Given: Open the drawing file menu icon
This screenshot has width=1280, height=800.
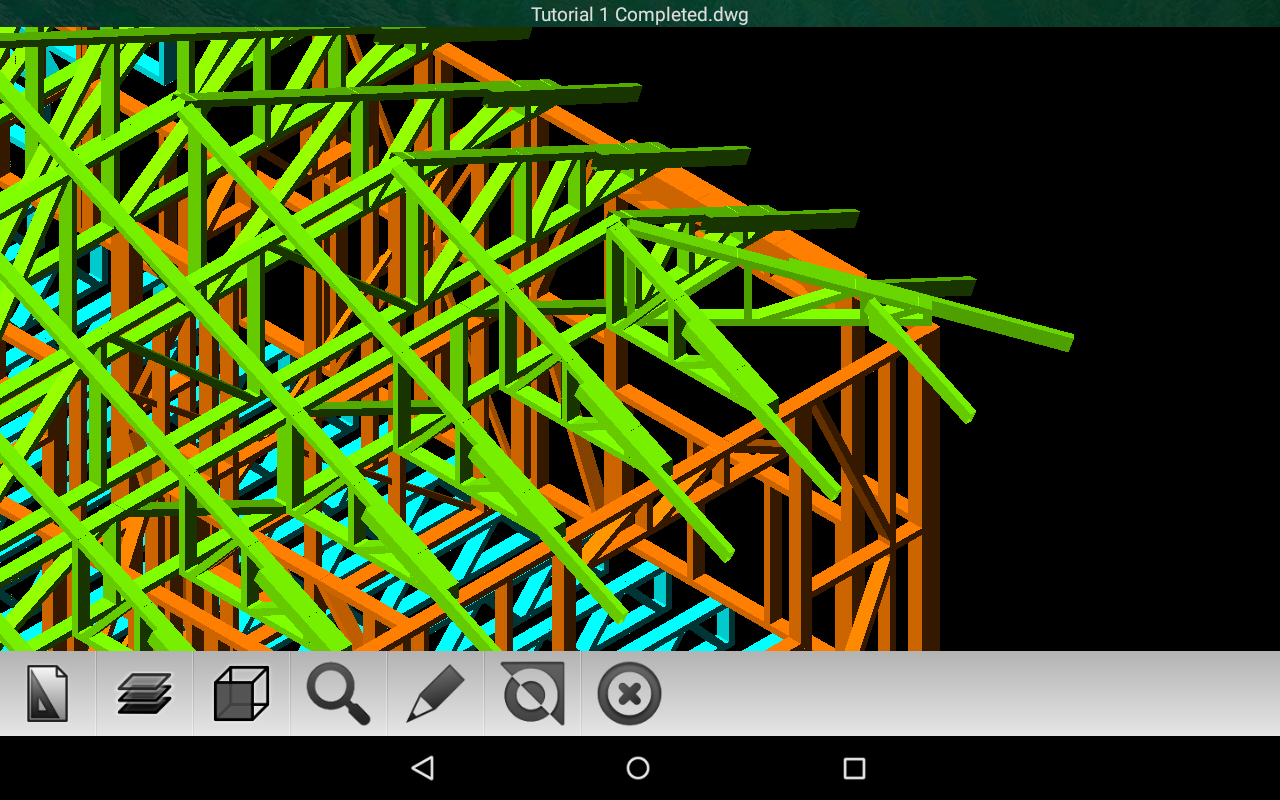Looking at the screenshot, I should point(47,694).
